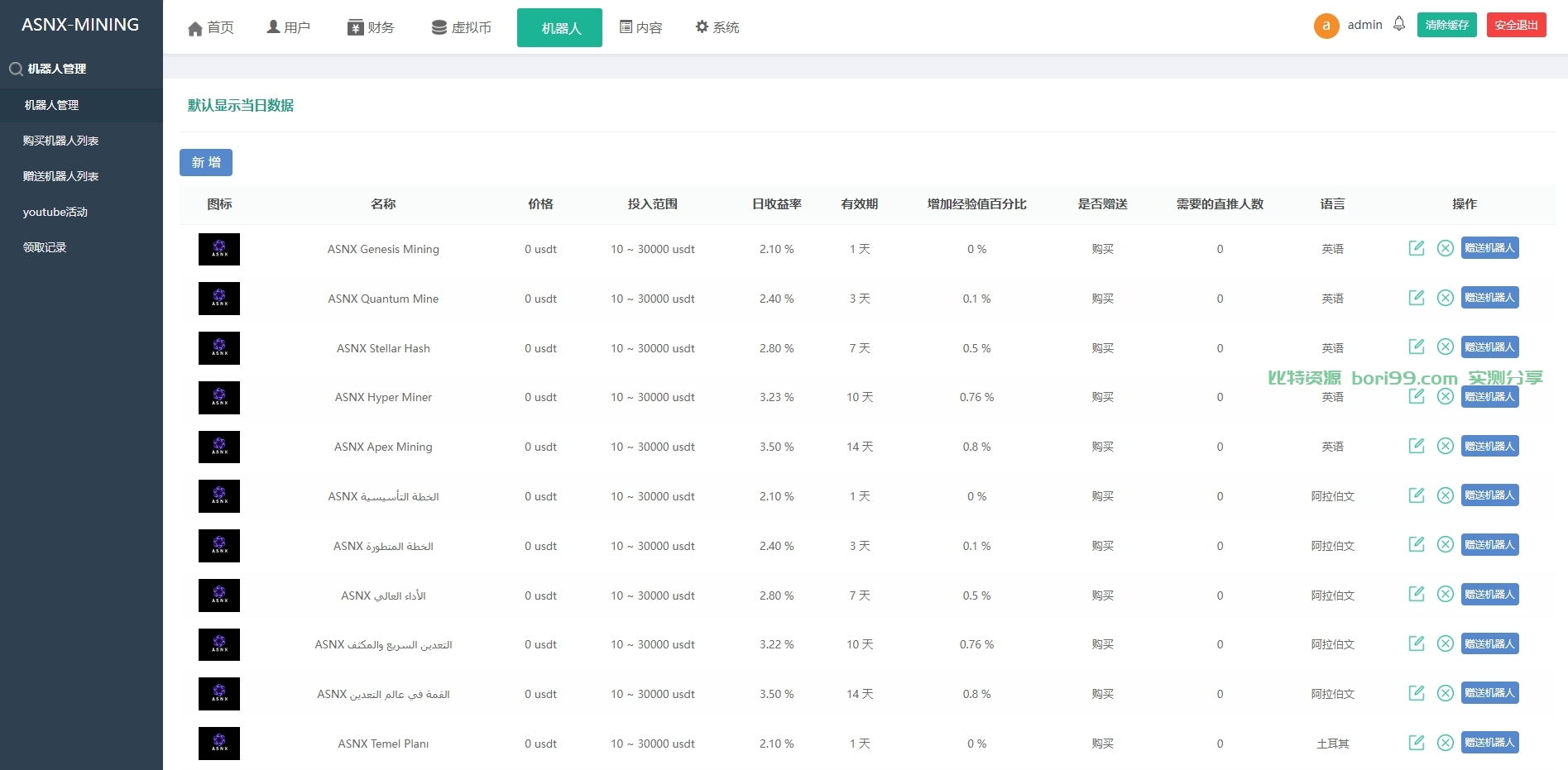Image resolution: width=1568 pixels, height=770 pixels.
Task: Delete ASNX Quantum Mine robot
Action: click(1446, 298)
